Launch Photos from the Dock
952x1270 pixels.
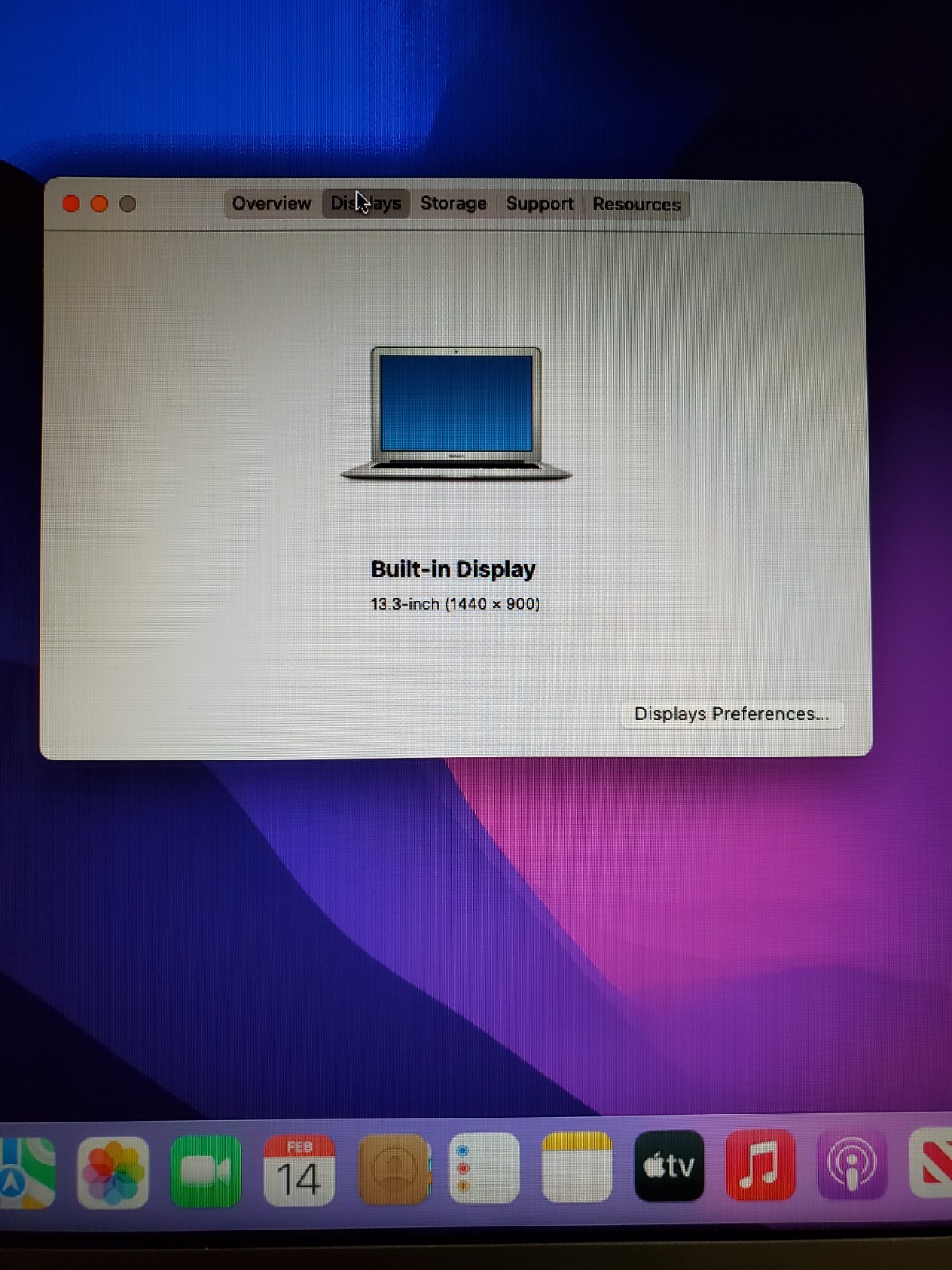pos(113,1172)
